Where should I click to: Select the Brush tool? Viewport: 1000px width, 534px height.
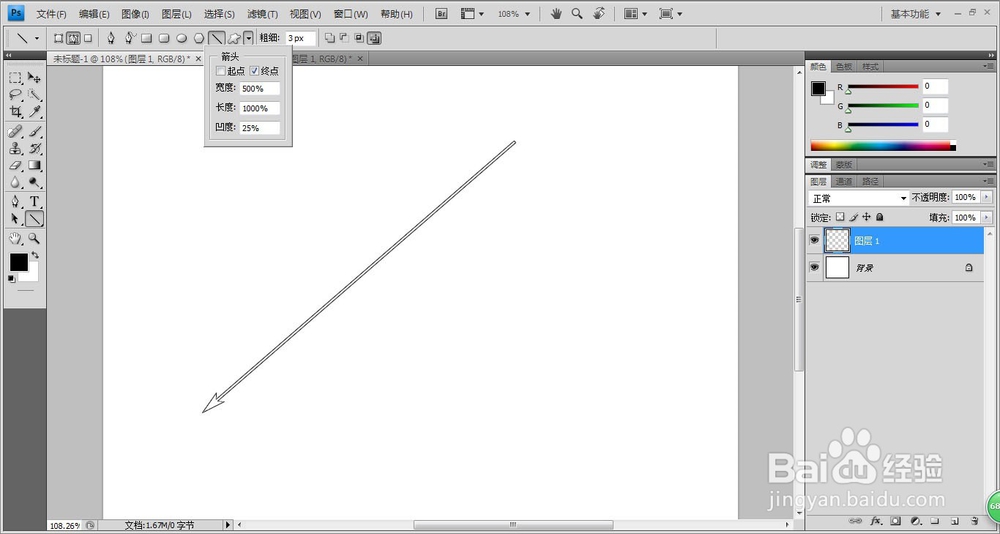tap(34, 131)
